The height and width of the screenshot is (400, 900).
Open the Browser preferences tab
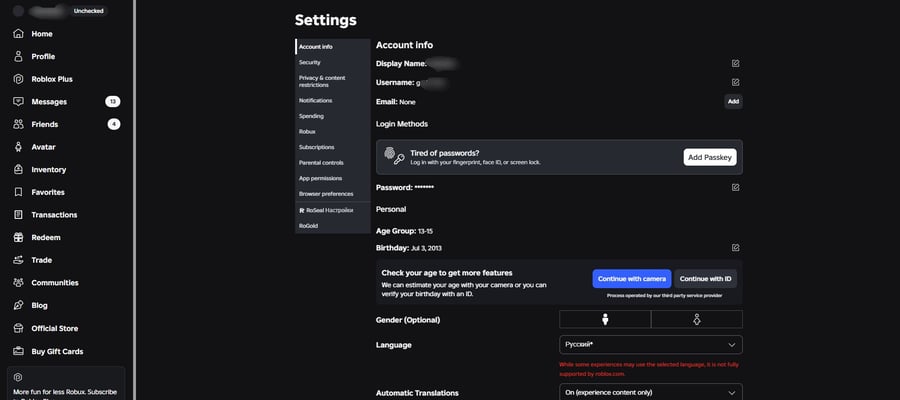click(333, 193)
